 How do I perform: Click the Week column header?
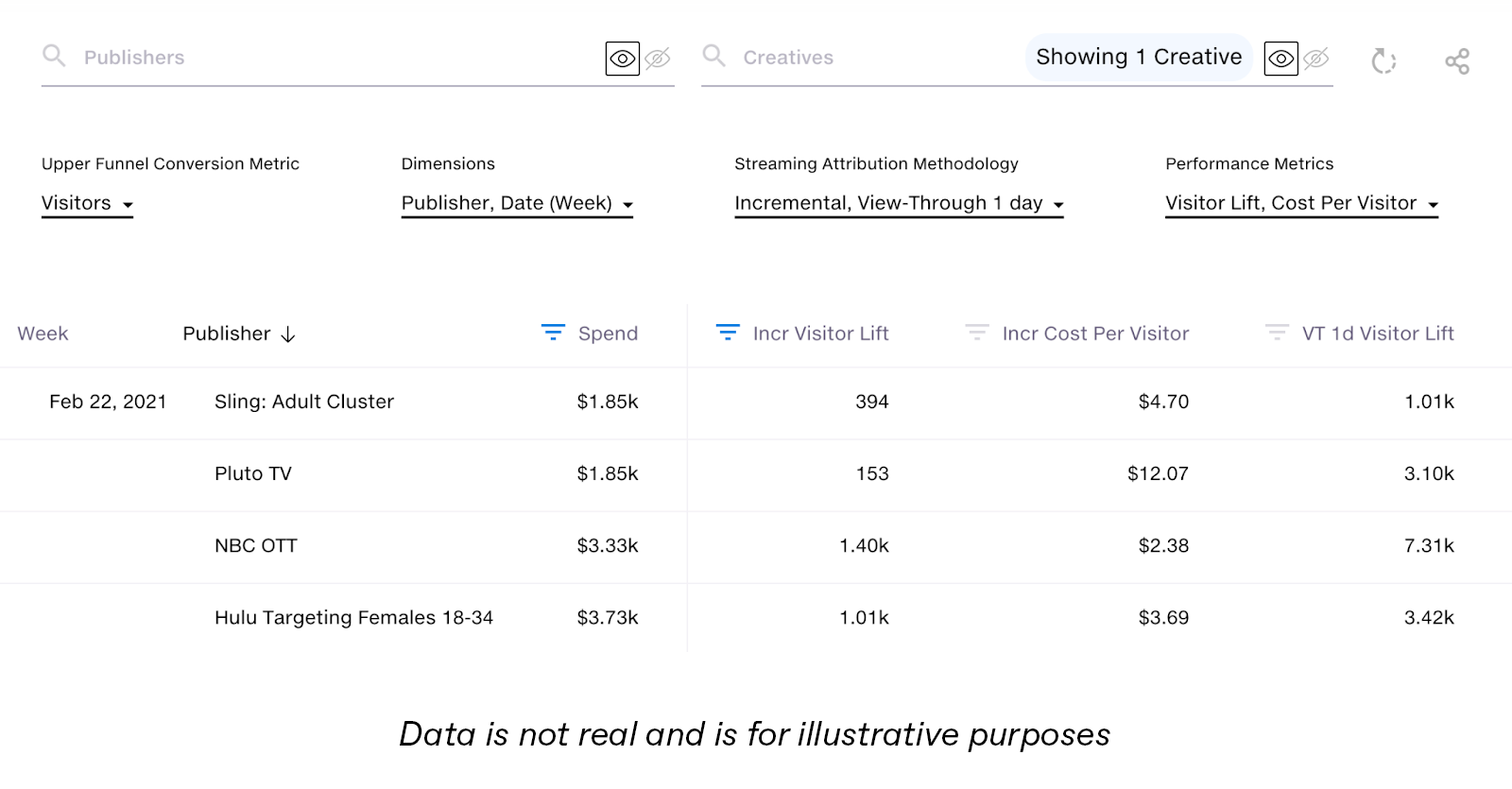coord(43,334)
